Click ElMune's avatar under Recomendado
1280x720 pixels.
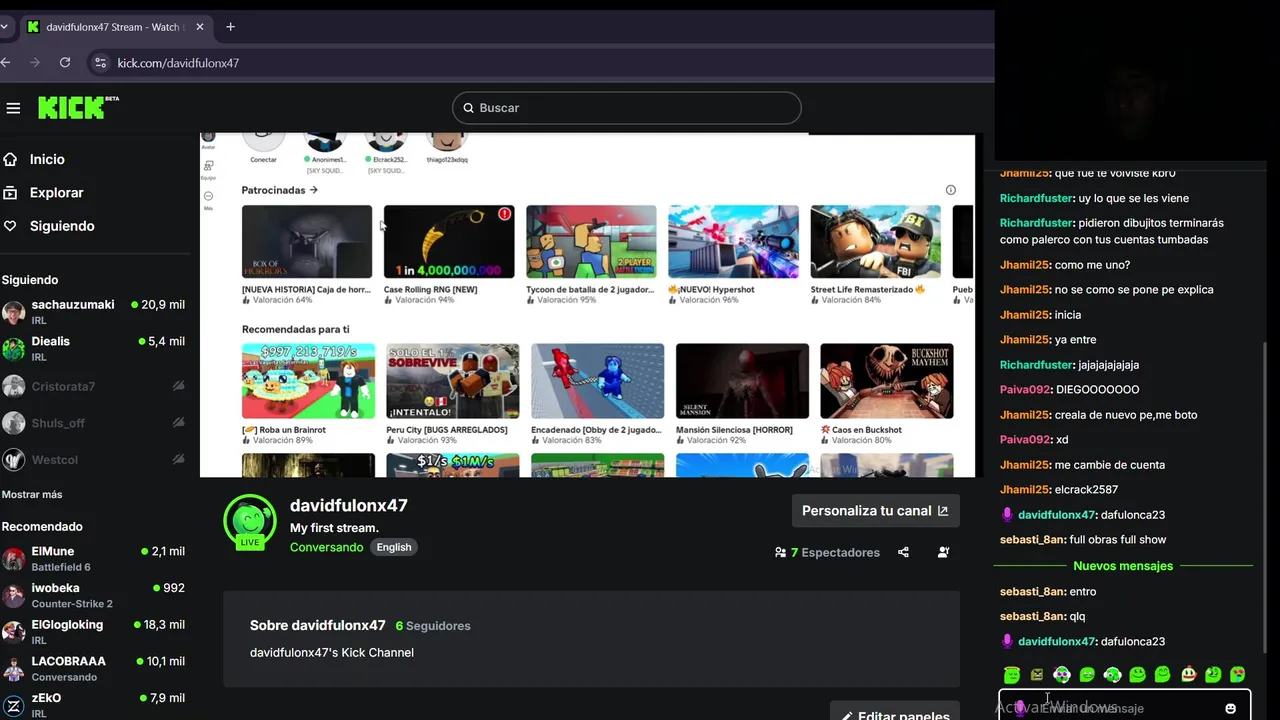pos(14,558)
